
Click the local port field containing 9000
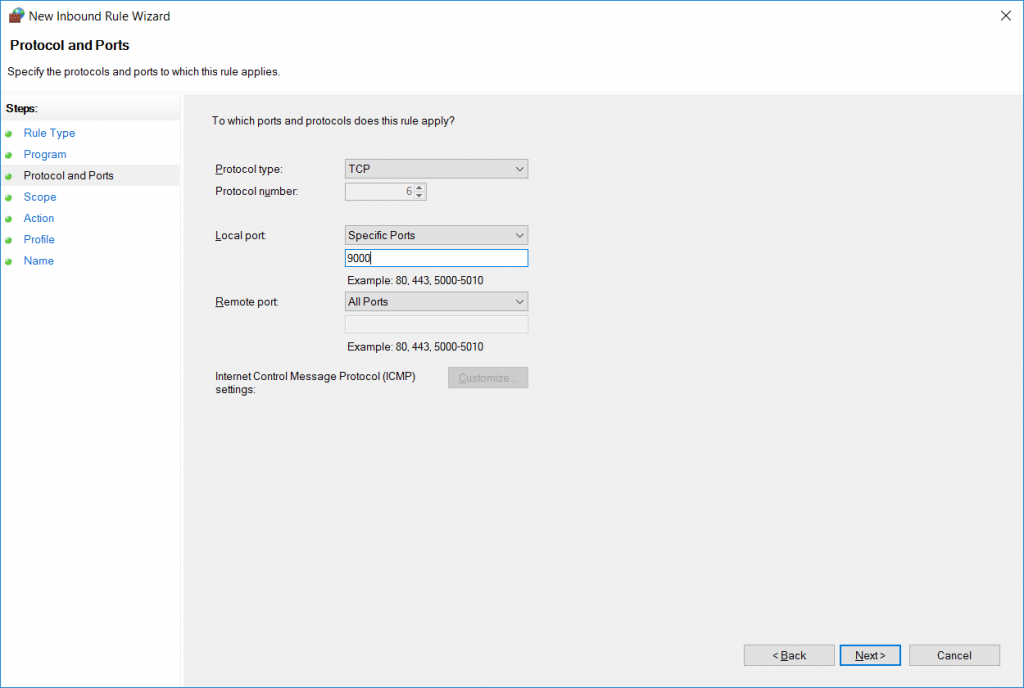click(x=436, y=257)
